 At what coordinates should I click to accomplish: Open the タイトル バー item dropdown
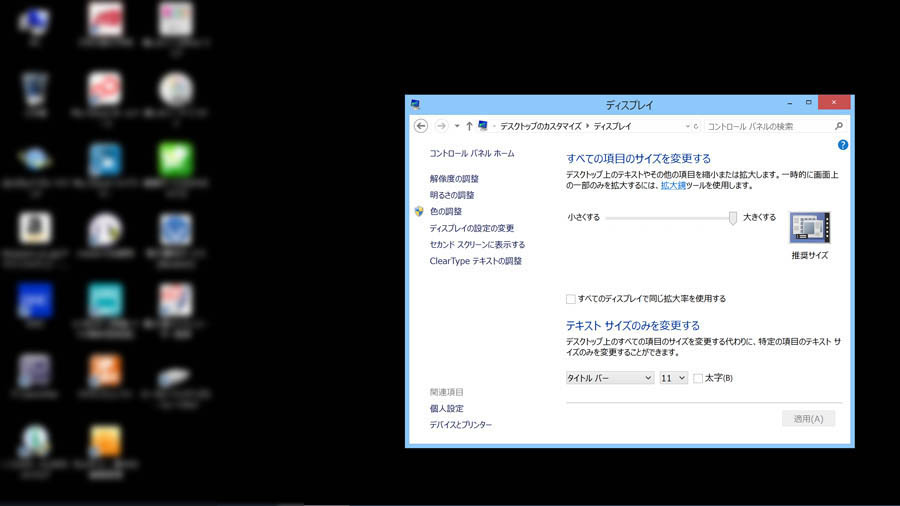point(609,378)
